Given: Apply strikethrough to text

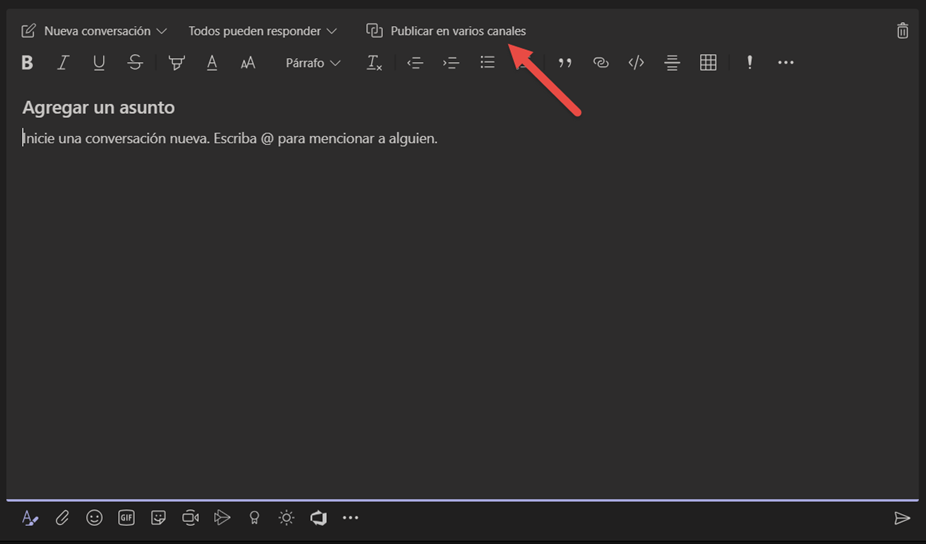Looking at the screenshot, I should 135,63.
